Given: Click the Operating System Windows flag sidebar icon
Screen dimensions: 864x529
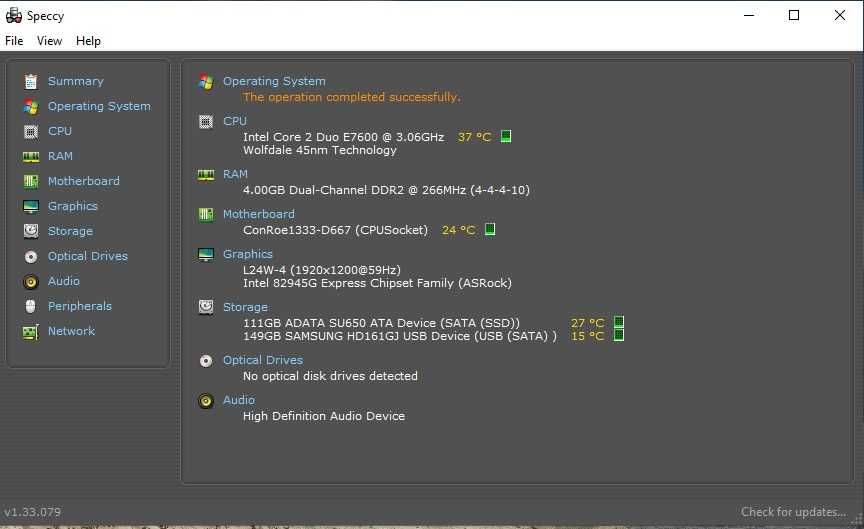Looking at the screenshot, I should (x=31, y=106).
